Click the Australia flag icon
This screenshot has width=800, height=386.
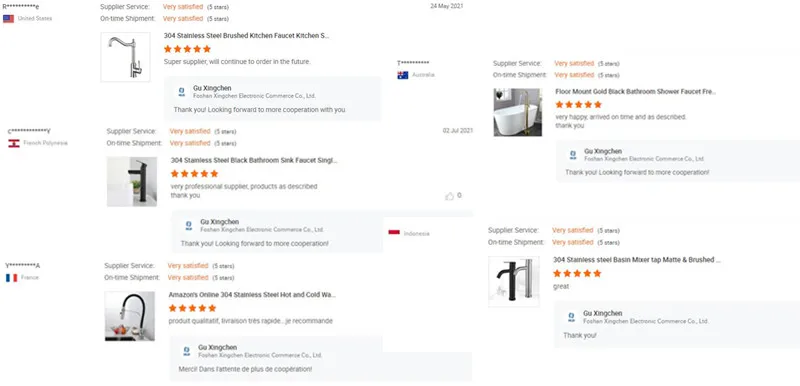tap(403, 75)
